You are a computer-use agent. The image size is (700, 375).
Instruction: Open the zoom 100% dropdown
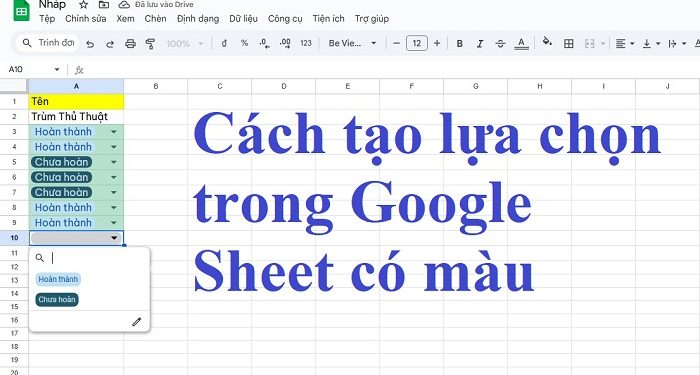pos(185,44)
